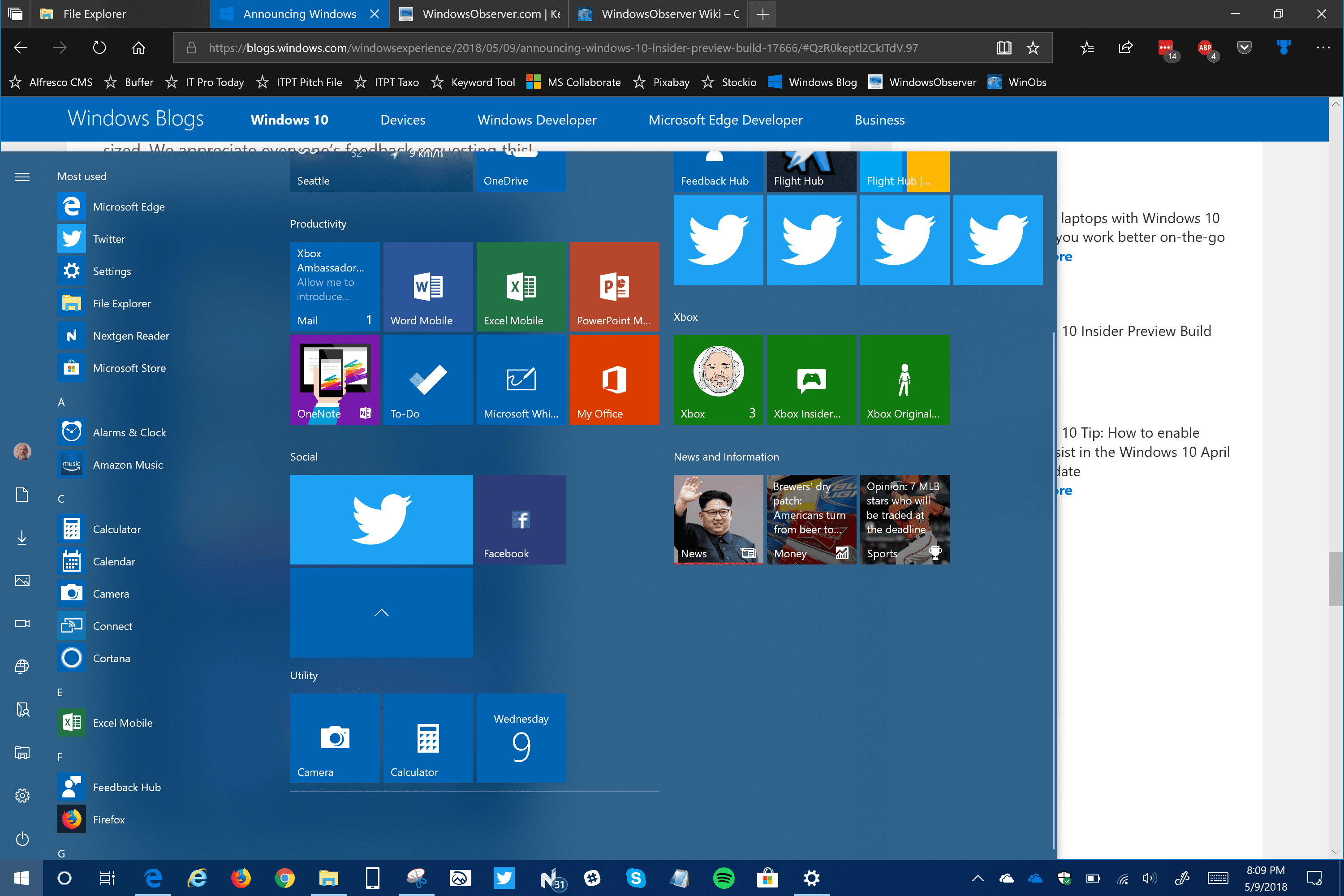Open the Word Mobile tile
This screenshot has width=1344, height=896.
tap(428, 286)
